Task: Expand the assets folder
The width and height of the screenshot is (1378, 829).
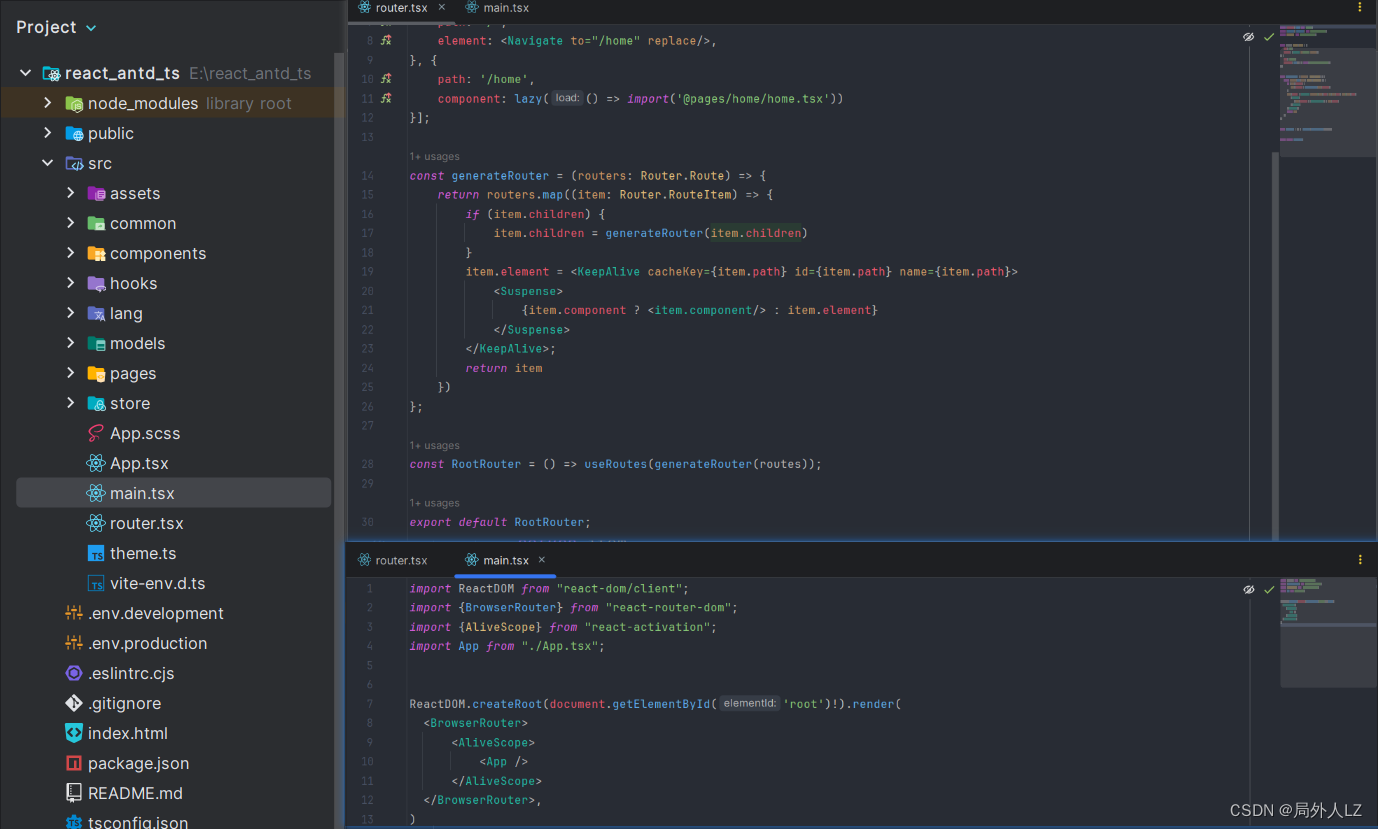Action: [x=70, y=193]
